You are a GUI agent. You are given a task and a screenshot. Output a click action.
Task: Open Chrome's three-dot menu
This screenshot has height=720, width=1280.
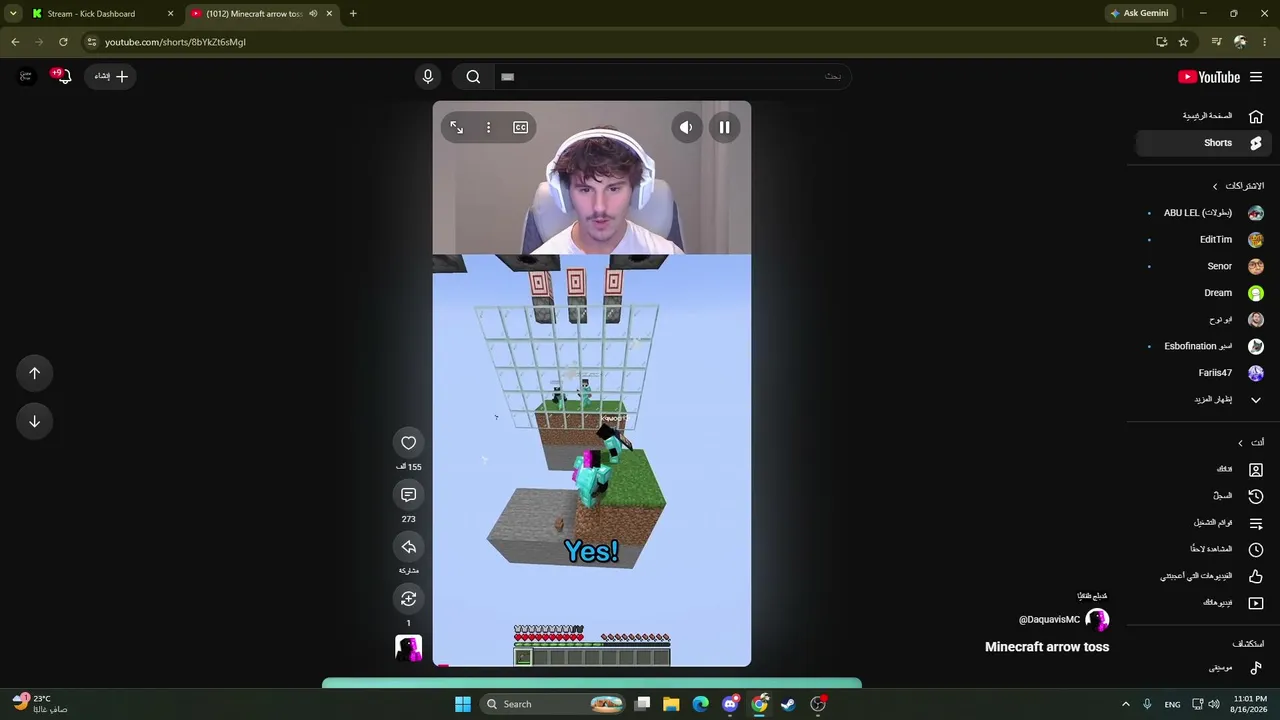point(1265,42)
